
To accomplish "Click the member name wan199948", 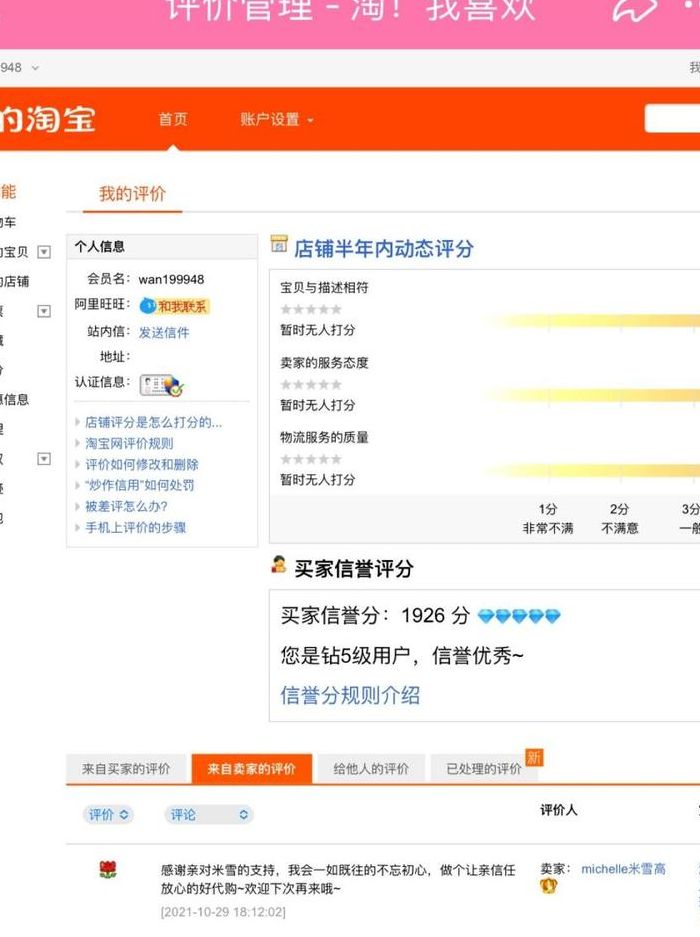I will click(172, 280).
